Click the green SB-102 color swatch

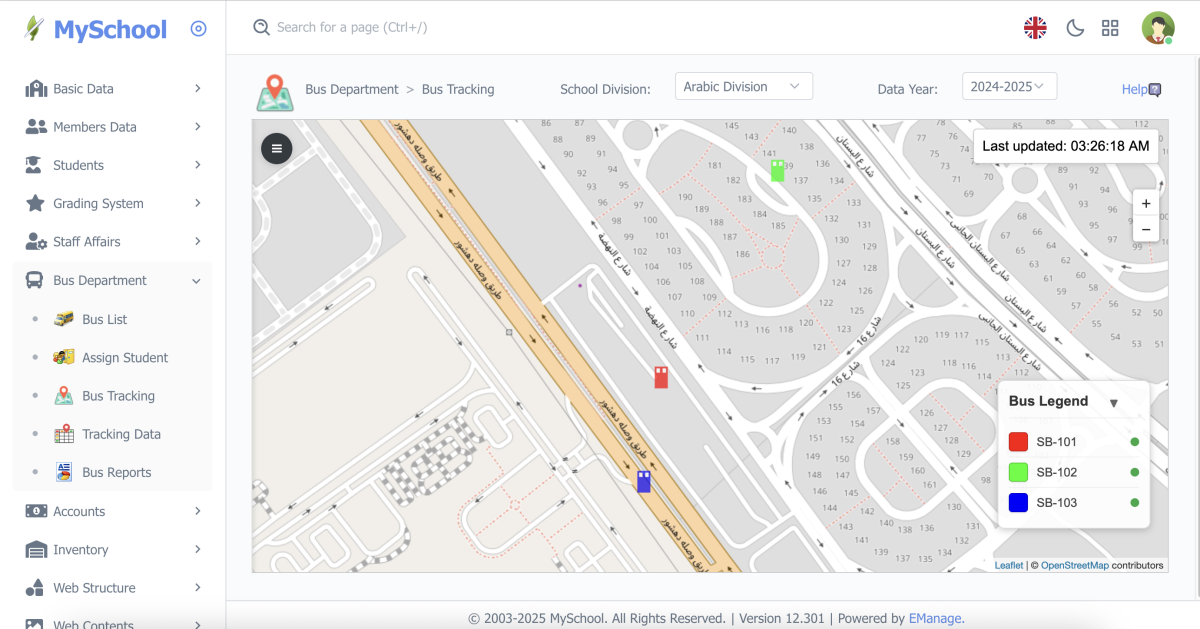[x=1019, y=472]
